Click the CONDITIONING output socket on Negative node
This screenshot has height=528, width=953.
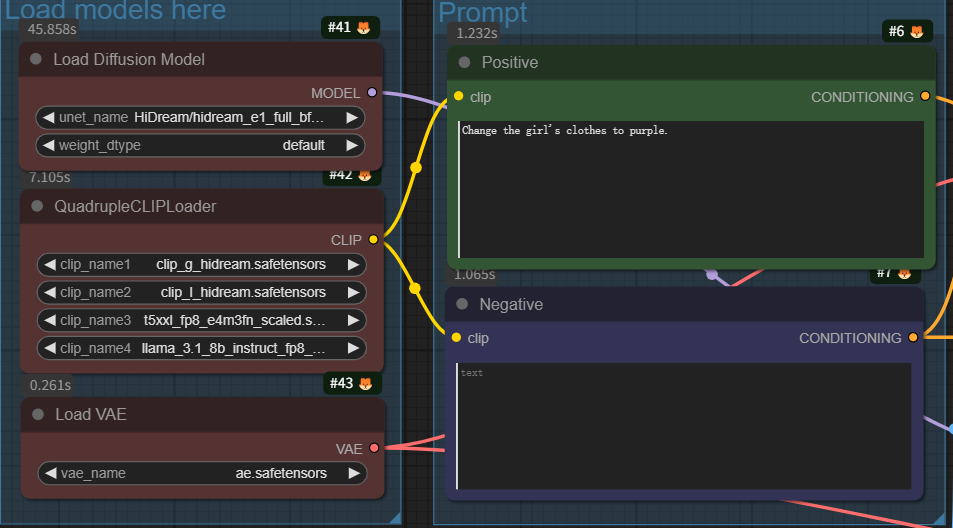click(x=913, y=337)
